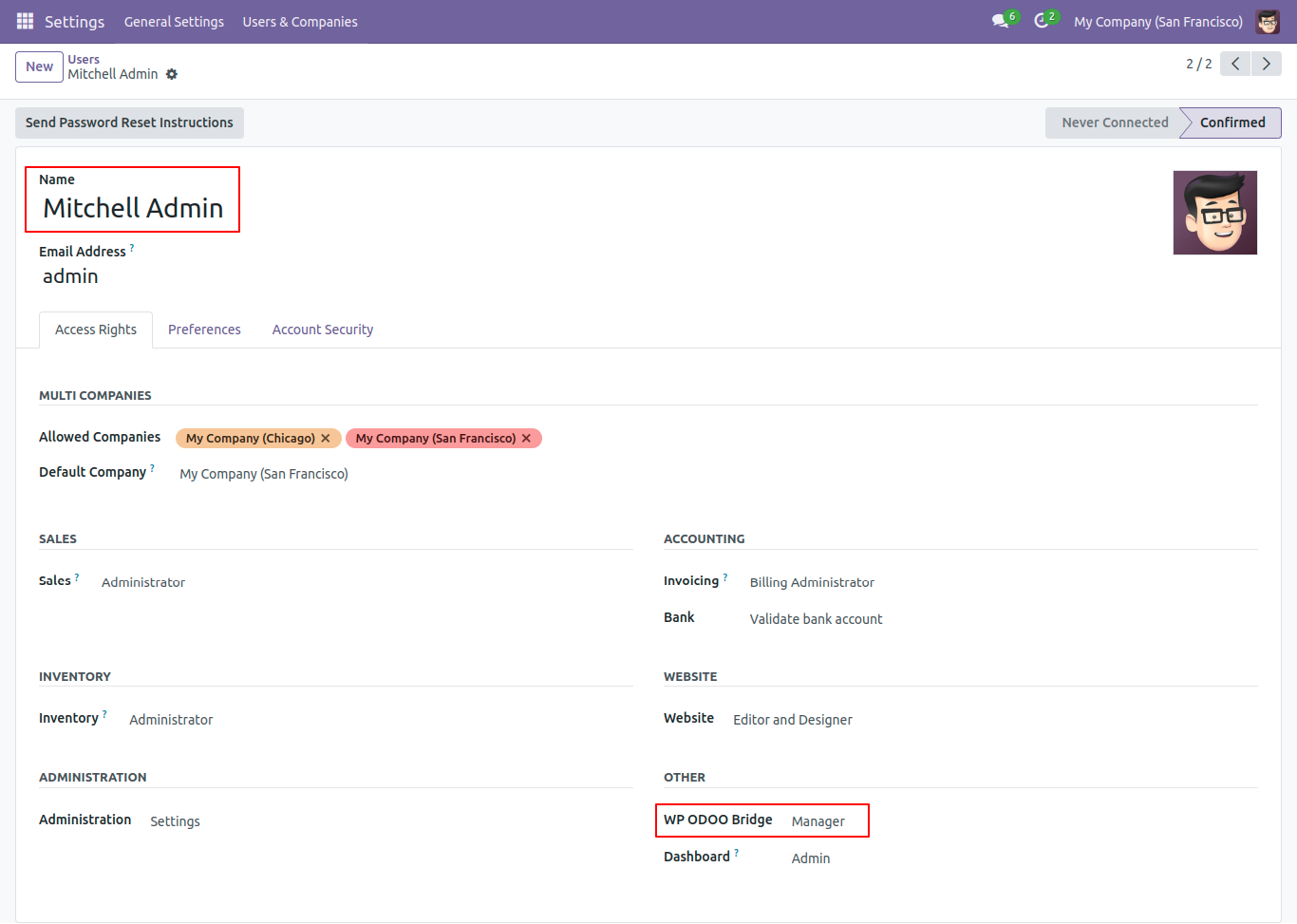Switch to the Preferences tab
Viewport: 1297px width, 924px height.
coord(204,330)
